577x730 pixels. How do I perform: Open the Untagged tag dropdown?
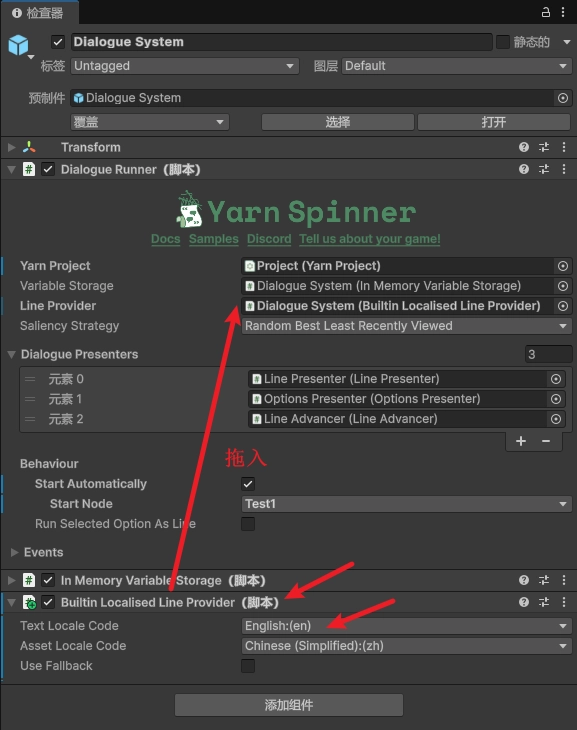185,66
